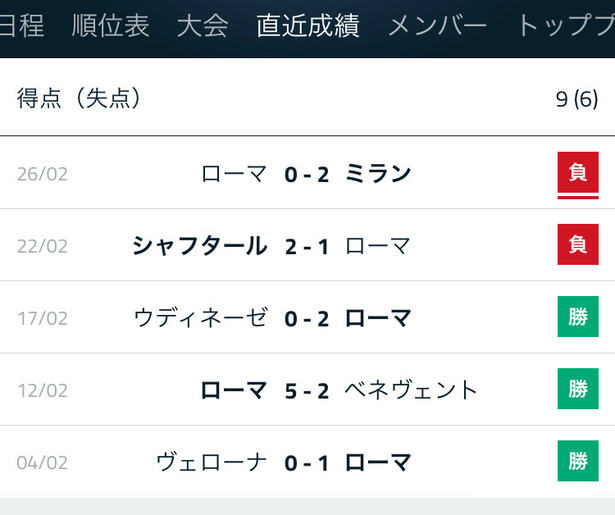Open the 日程 tab
This screenshot has height=515, width=615.
(x=21, y=25)
